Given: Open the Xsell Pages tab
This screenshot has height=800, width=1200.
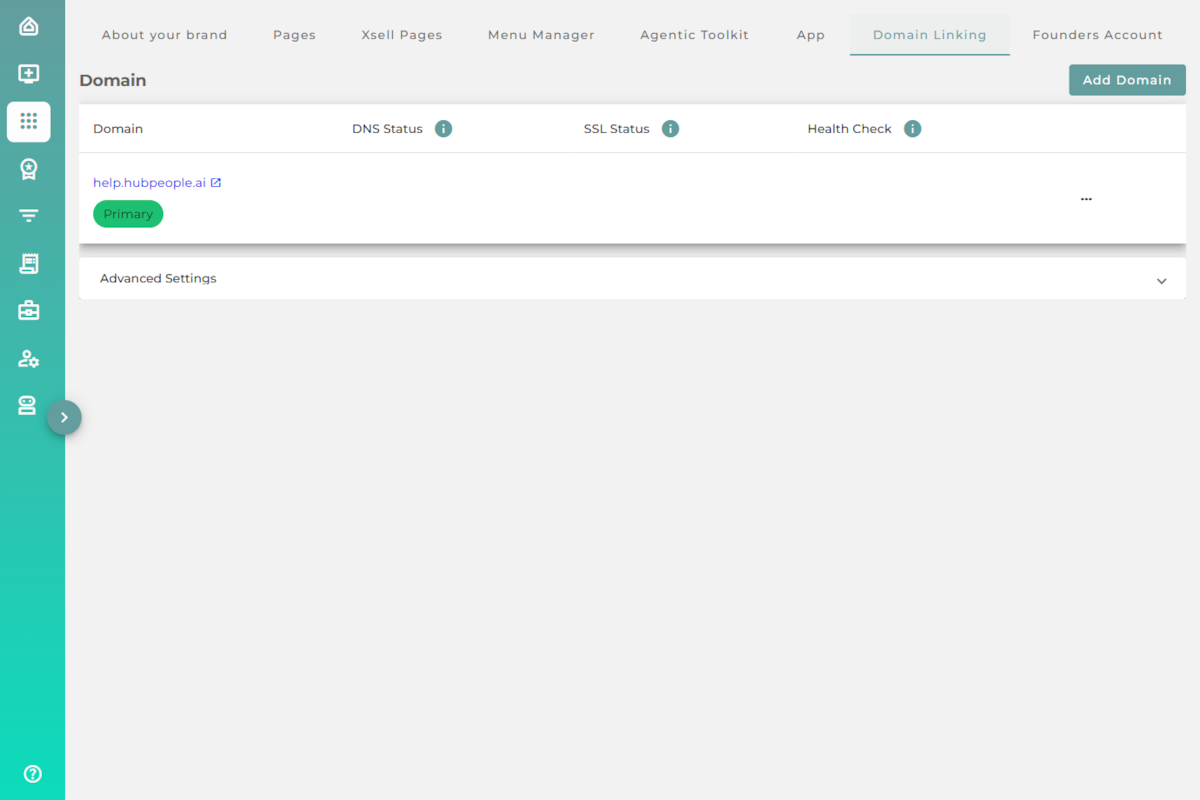Looking at the screenshot, I should (x=402, y=35).
